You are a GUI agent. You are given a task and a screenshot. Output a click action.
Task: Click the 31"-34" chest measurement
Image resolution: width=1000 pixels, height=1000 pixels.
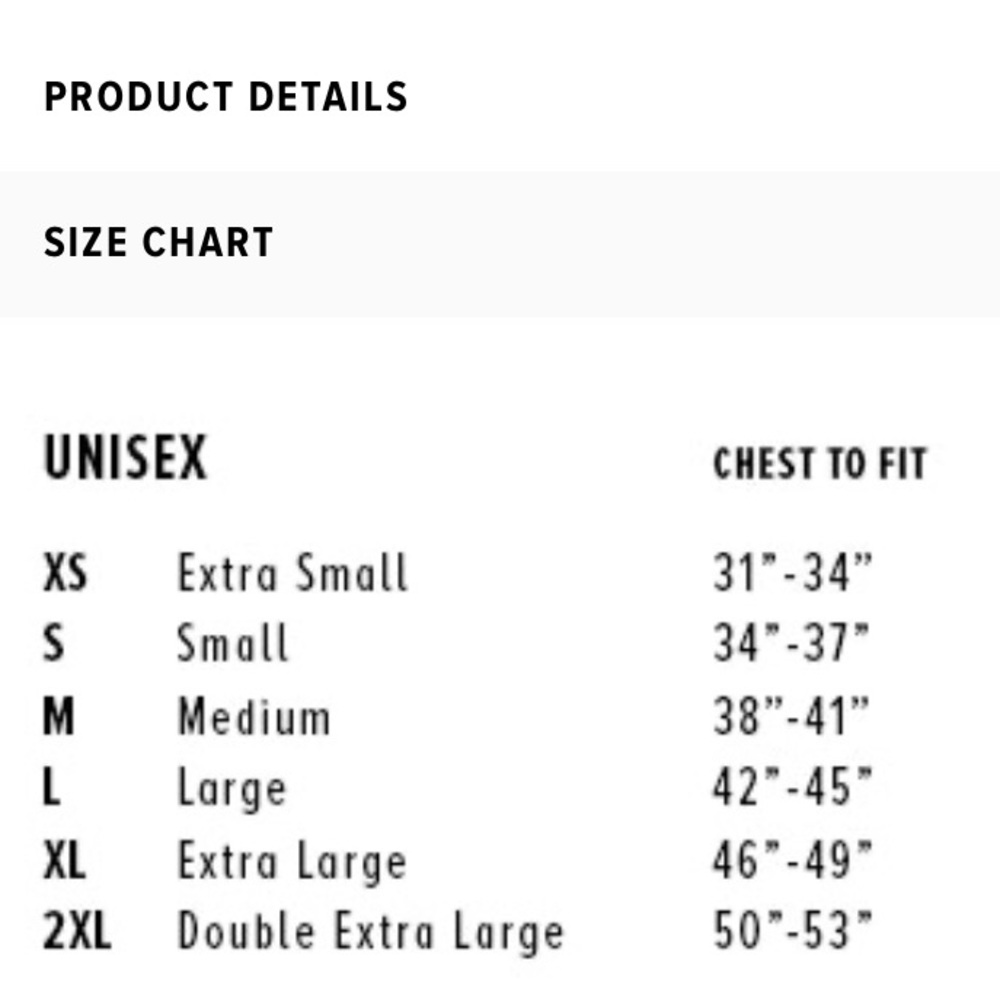point(792,572)
